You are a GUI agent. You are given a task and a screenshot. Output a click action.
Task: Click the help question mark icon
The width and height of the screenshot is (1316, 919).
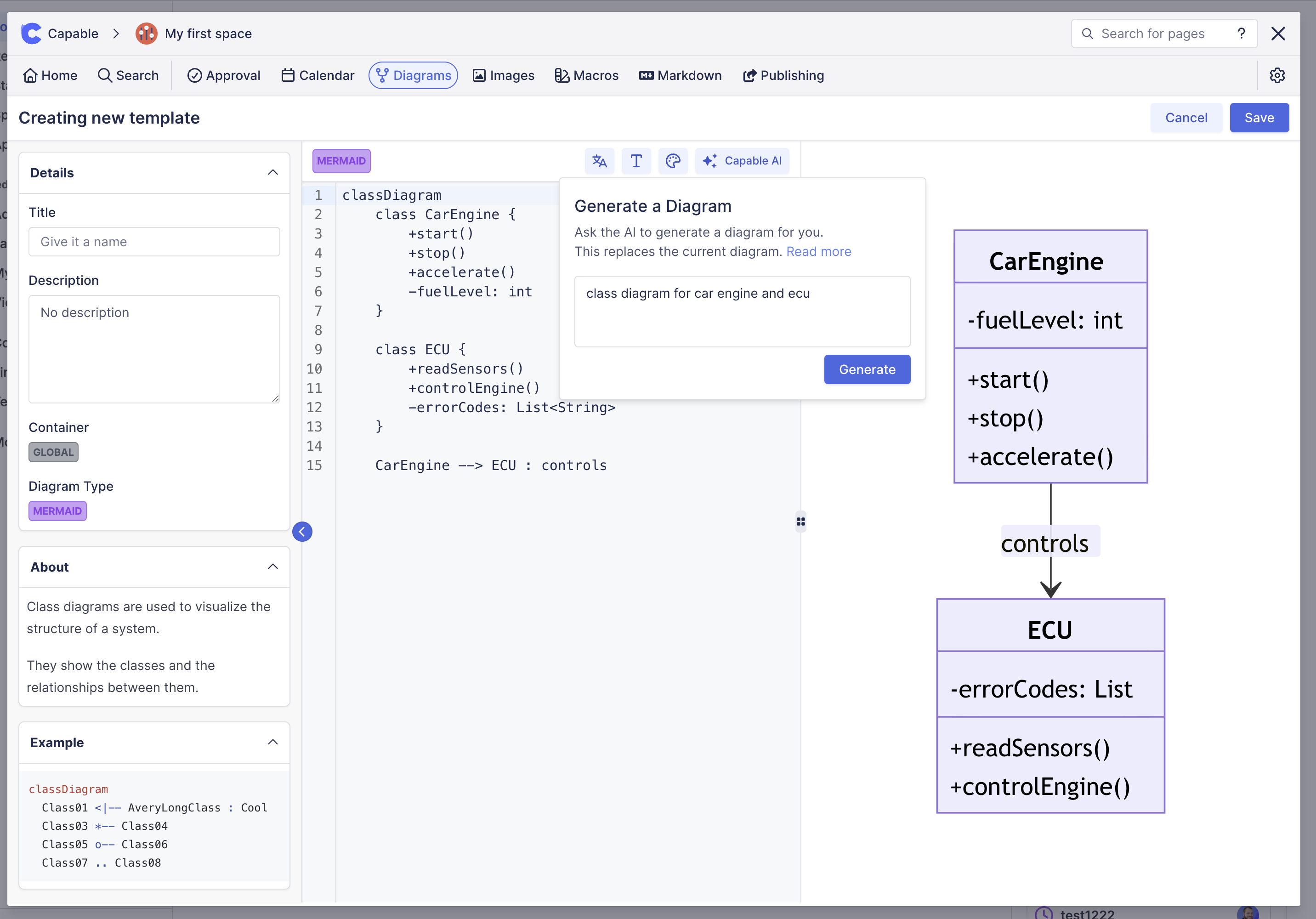point(1241,34)
